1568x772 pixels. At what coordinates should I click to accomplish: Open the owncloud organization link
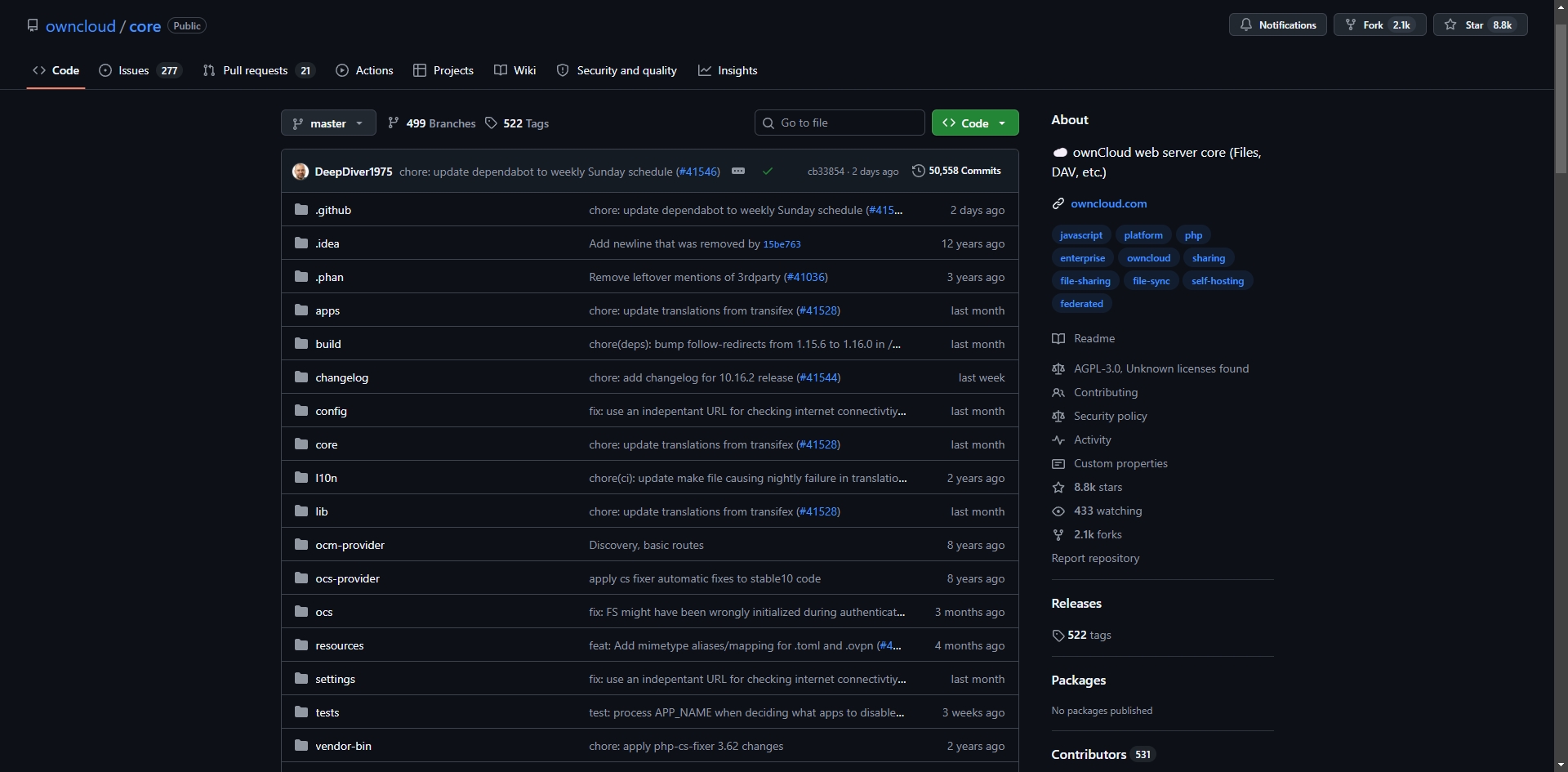point(81,26)
